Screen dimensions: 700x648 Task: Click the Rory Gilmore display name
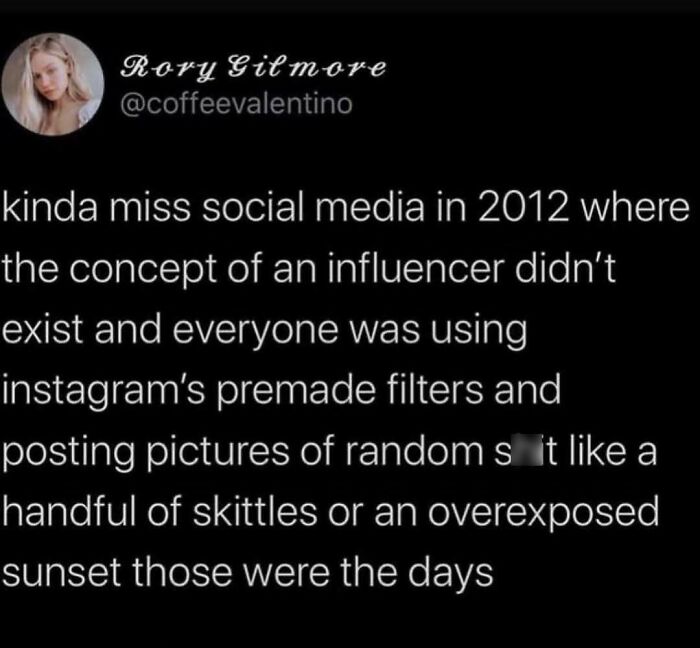tap(253, 68)
